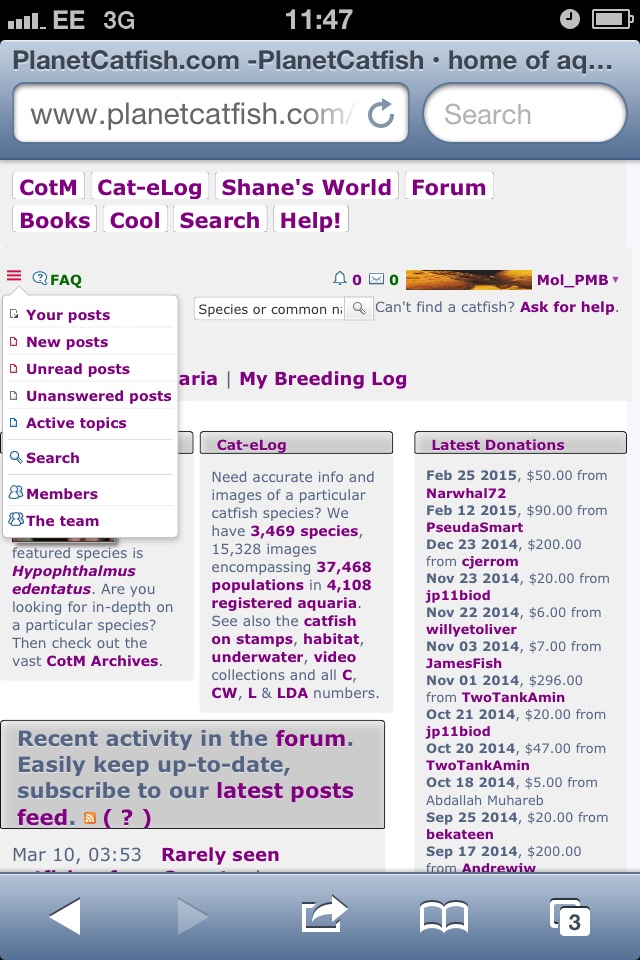Click the species search magnifier button

pyautogui.click(x=359, y=309)
